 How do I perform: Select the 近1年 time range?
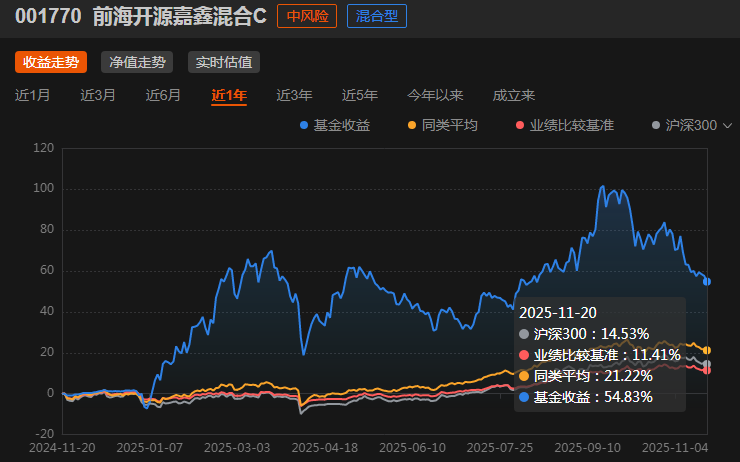pyautogui.click(x=229, y=96)
